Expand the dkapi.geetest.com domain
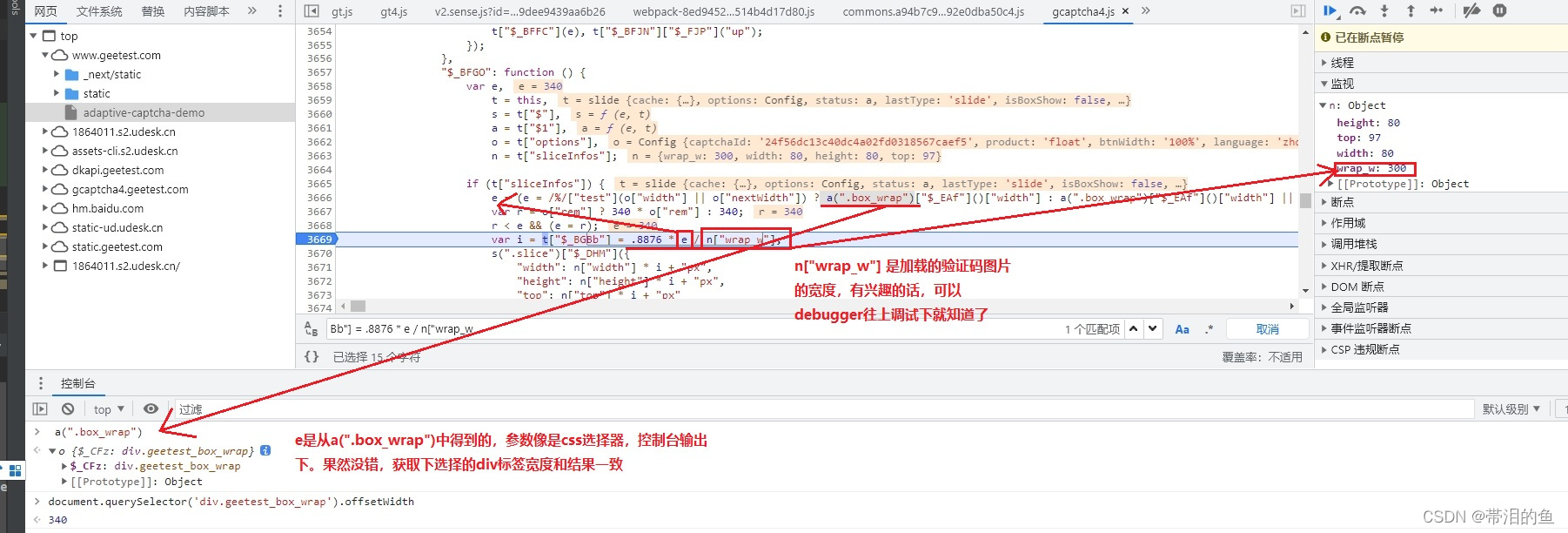This screenshot has height=533, width=1568. [45, 170]
